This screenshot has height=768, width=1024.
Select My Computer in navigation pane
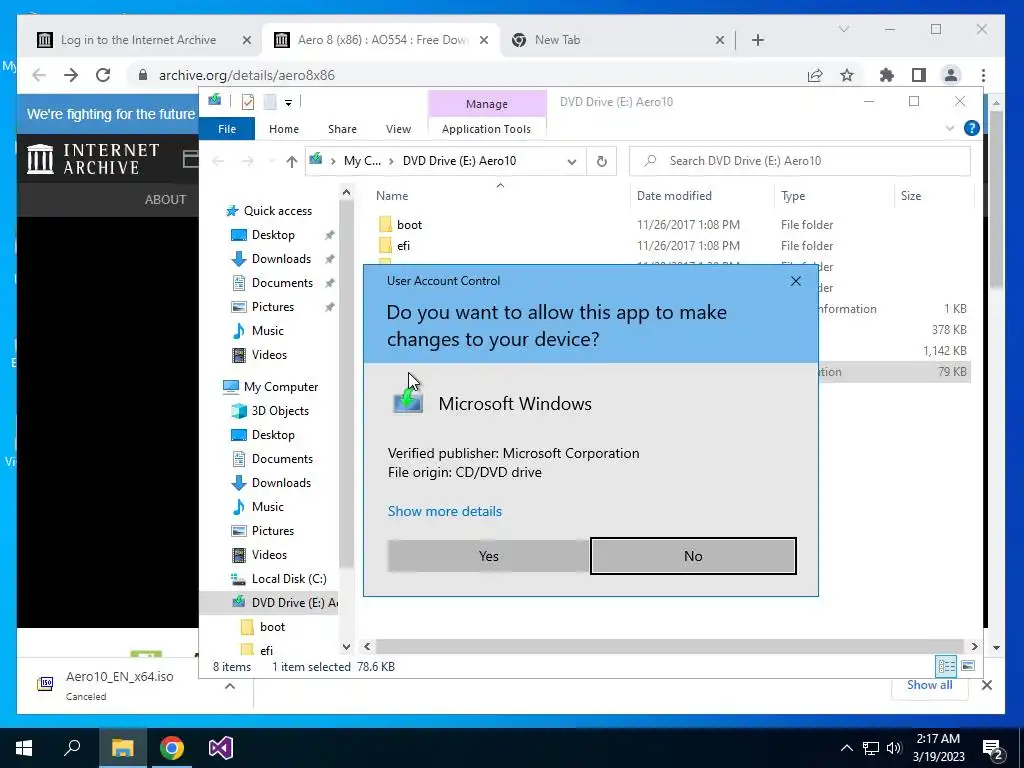(281, 387)
